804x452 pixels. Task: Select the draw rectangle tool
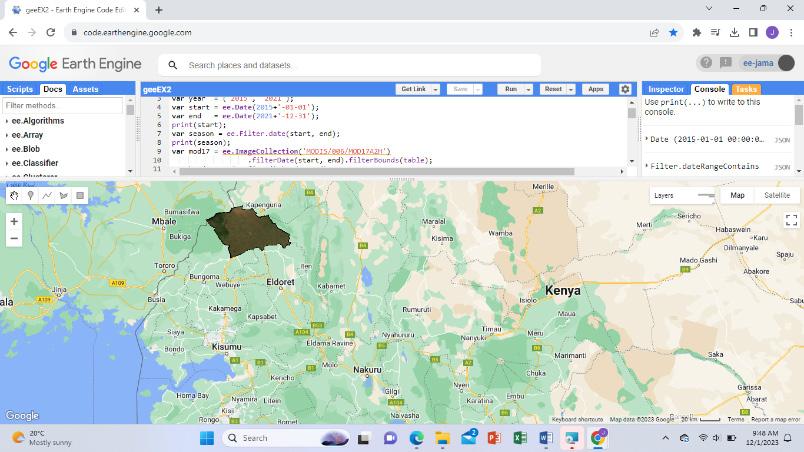80,195
